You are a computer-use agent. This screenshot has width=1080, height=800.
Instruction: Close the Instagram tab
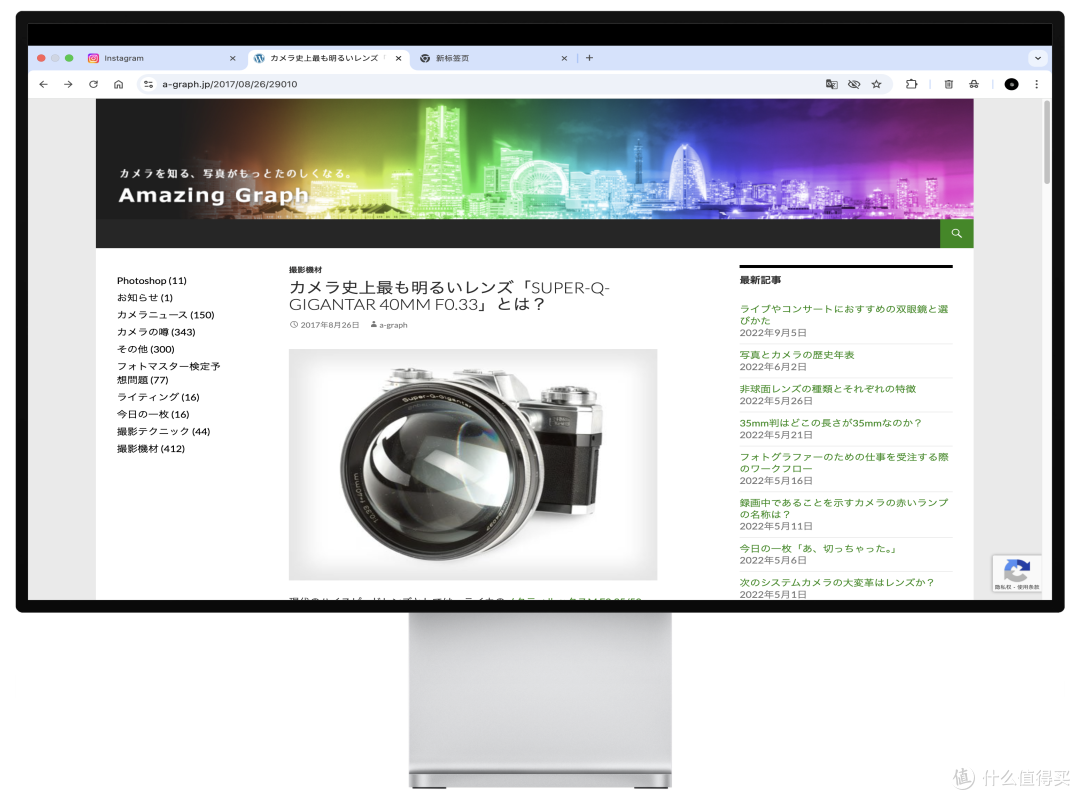[233, 59]
